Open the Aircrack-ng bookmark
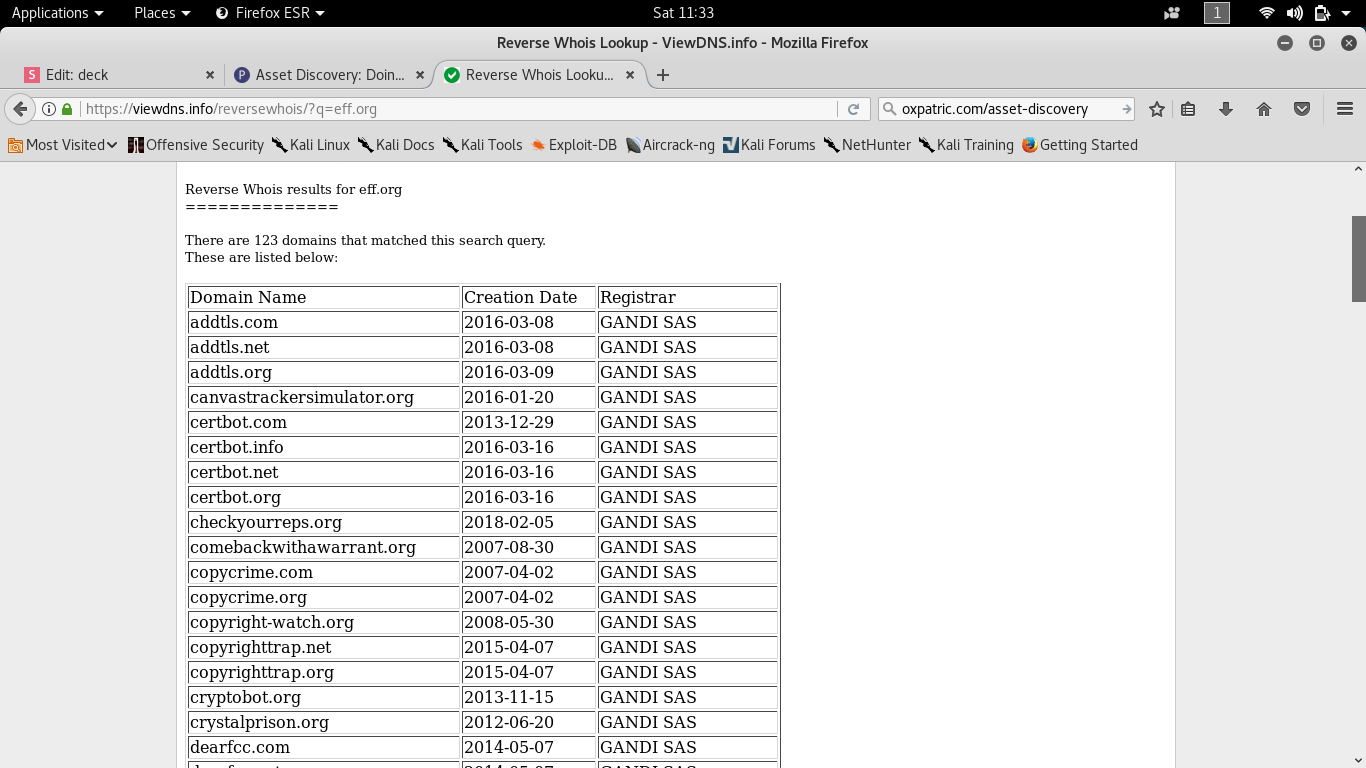This screenshot has width=1366, height=768. (x=670, y=145)
